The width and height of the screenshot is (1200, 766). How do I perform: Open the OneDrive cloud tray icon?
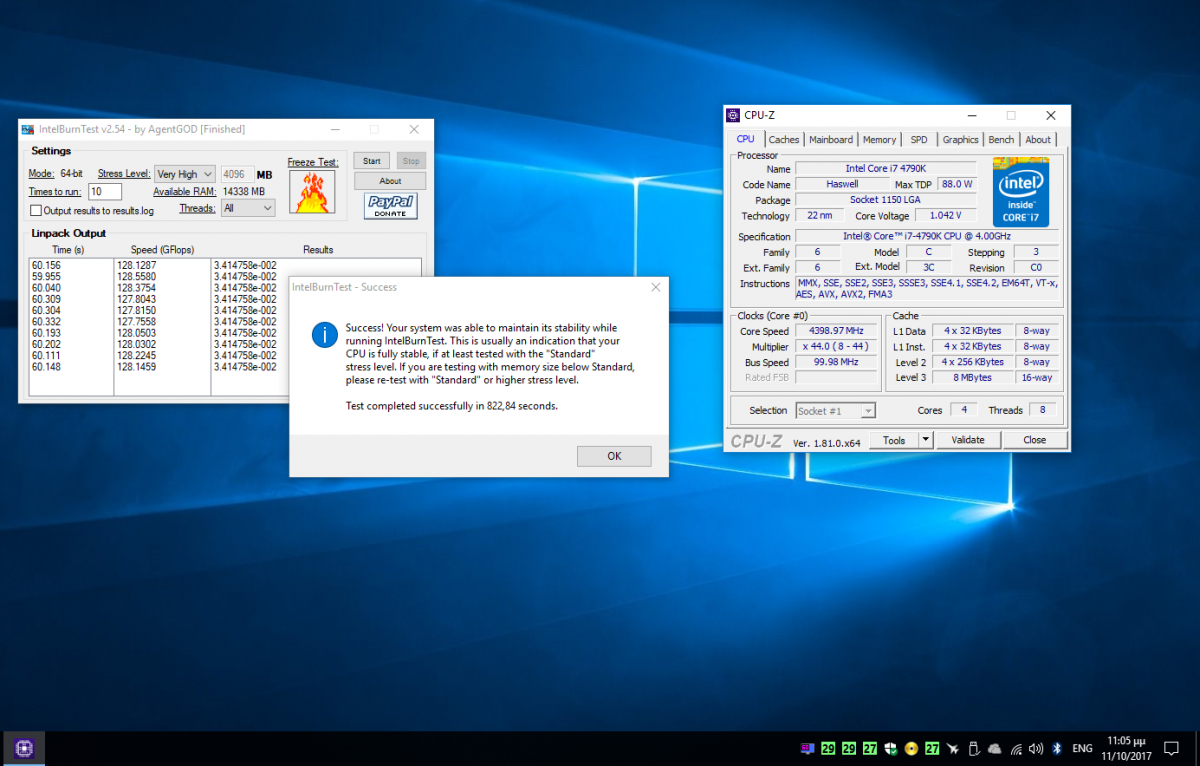(x=995, y=748)
